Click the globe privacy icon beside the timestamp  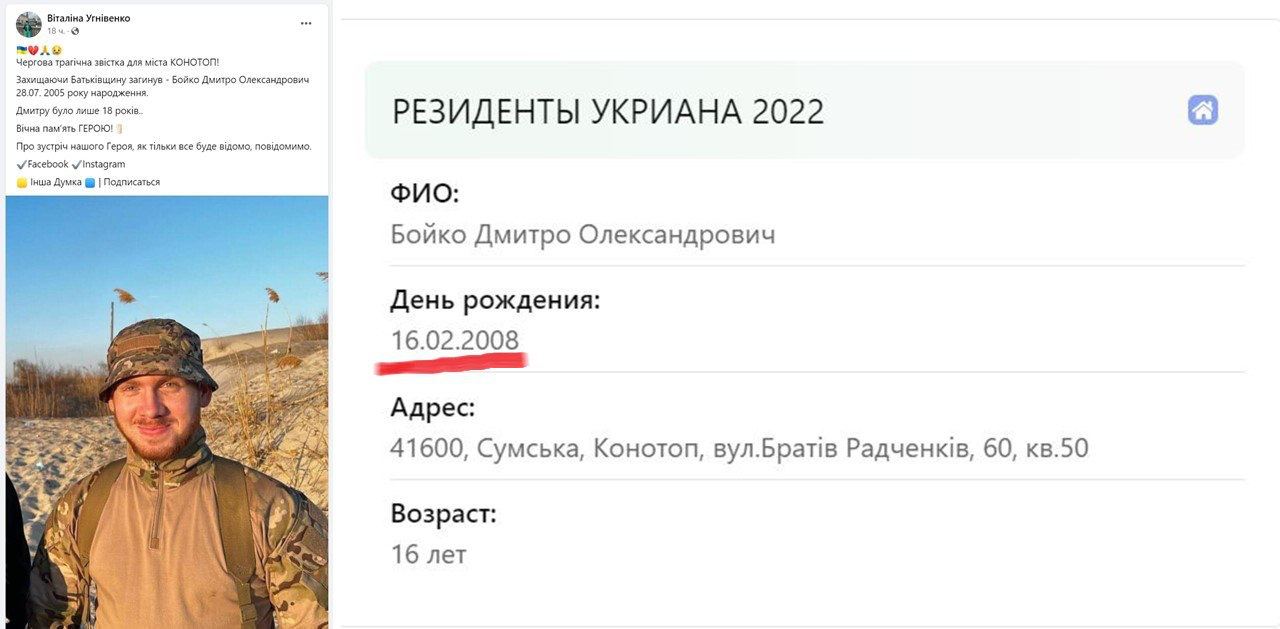coord(75,32)
